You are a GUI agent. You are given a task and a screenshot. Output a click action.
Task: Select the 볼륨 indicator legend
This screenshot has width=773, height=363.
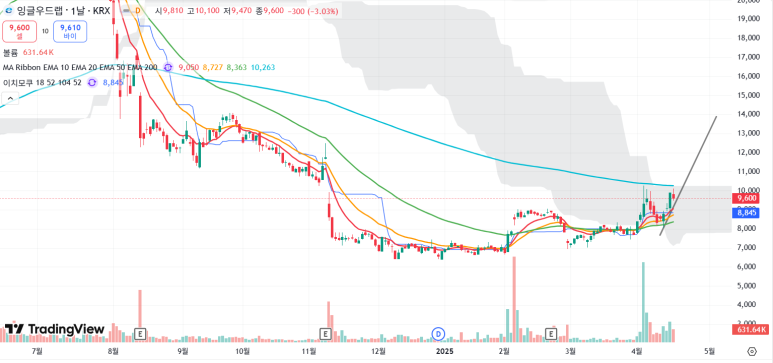10,52
